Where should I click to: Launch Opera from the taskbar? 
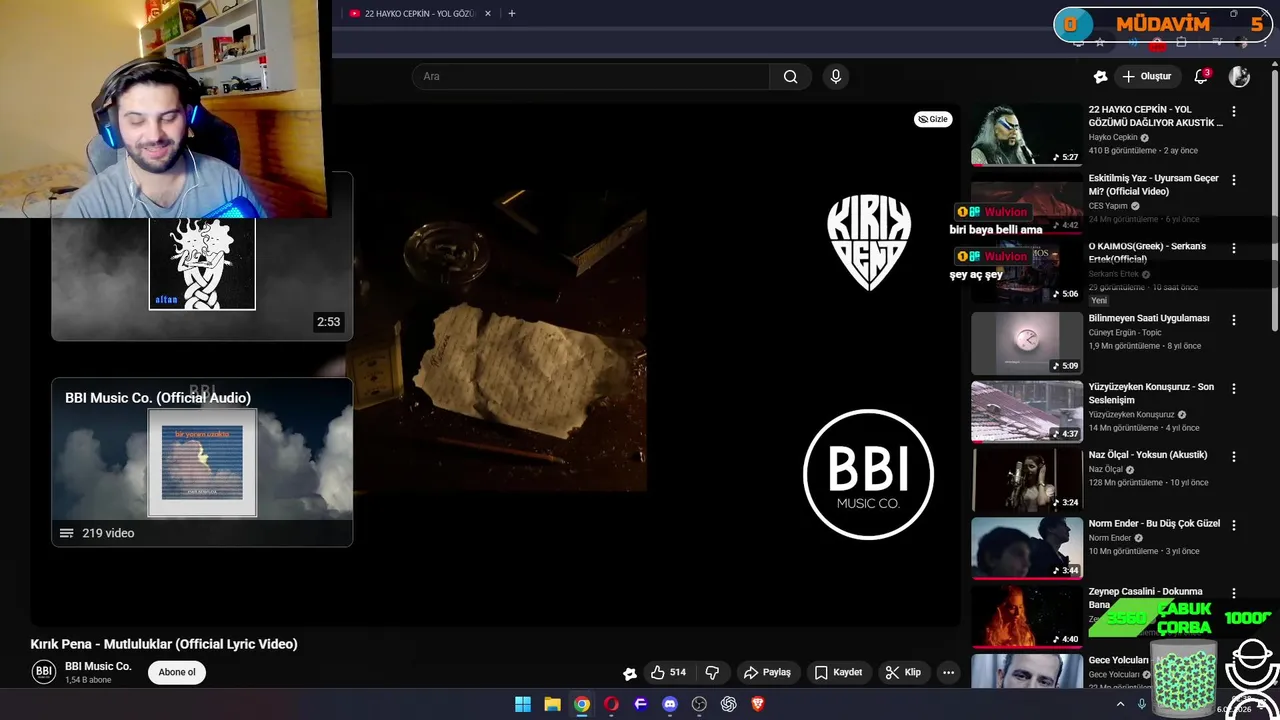(611, 704)
